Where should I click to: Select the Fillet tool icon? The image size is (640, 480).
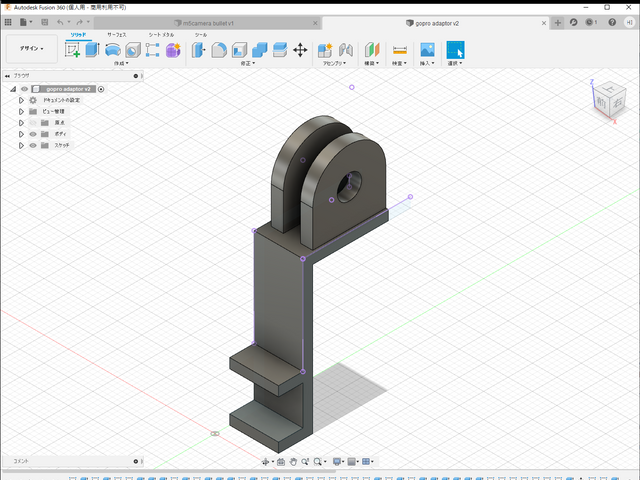click(x=218, y=50)
